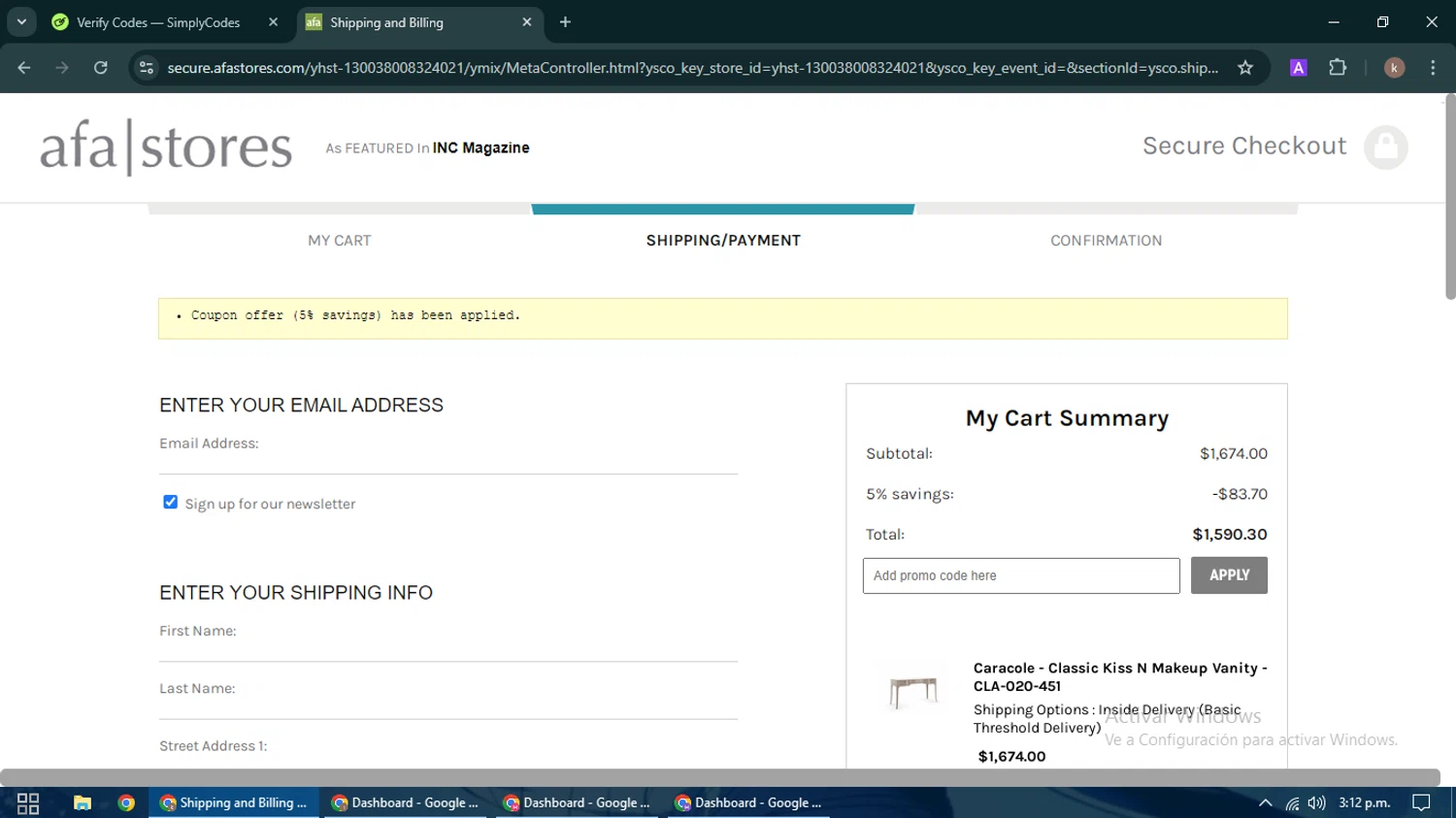The image size is (1456, 818).
Task: Go back to previous page
Action: (x=24, y=68)
